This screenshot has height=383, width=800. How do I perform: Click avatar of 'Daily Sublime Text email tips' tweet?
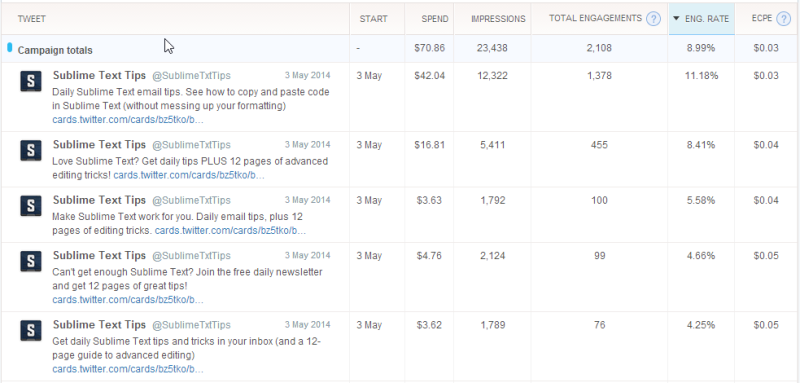31,81
